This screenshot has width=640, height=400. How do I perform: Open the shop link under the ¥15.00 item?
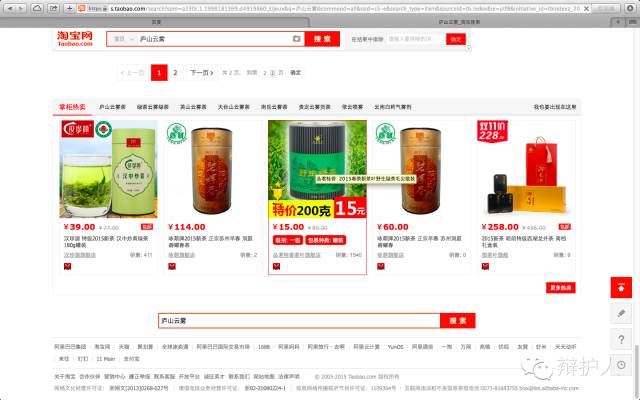coord(297,255)
